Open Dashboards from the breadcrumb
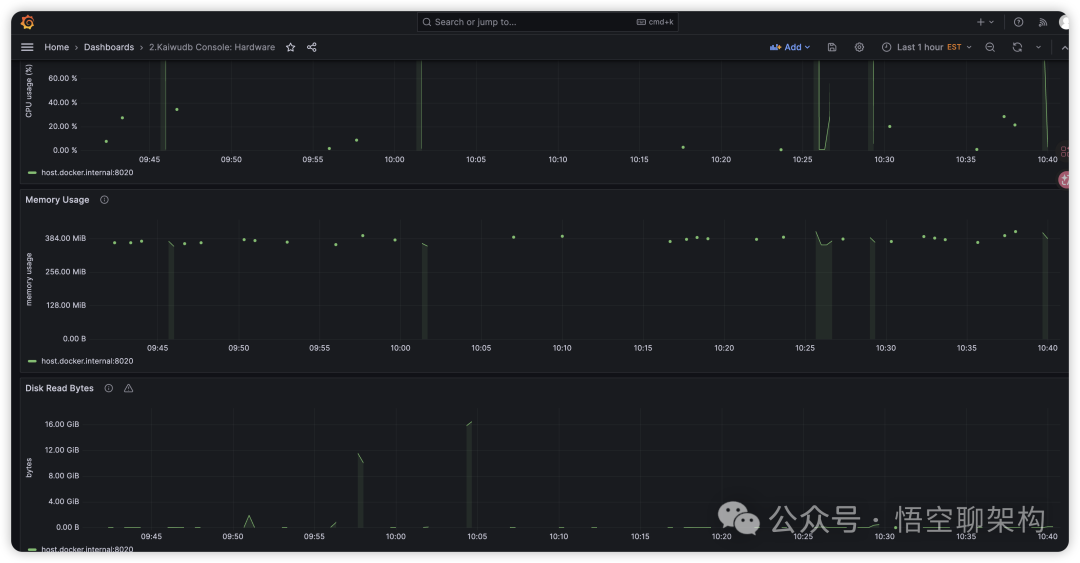 point(109,47)
